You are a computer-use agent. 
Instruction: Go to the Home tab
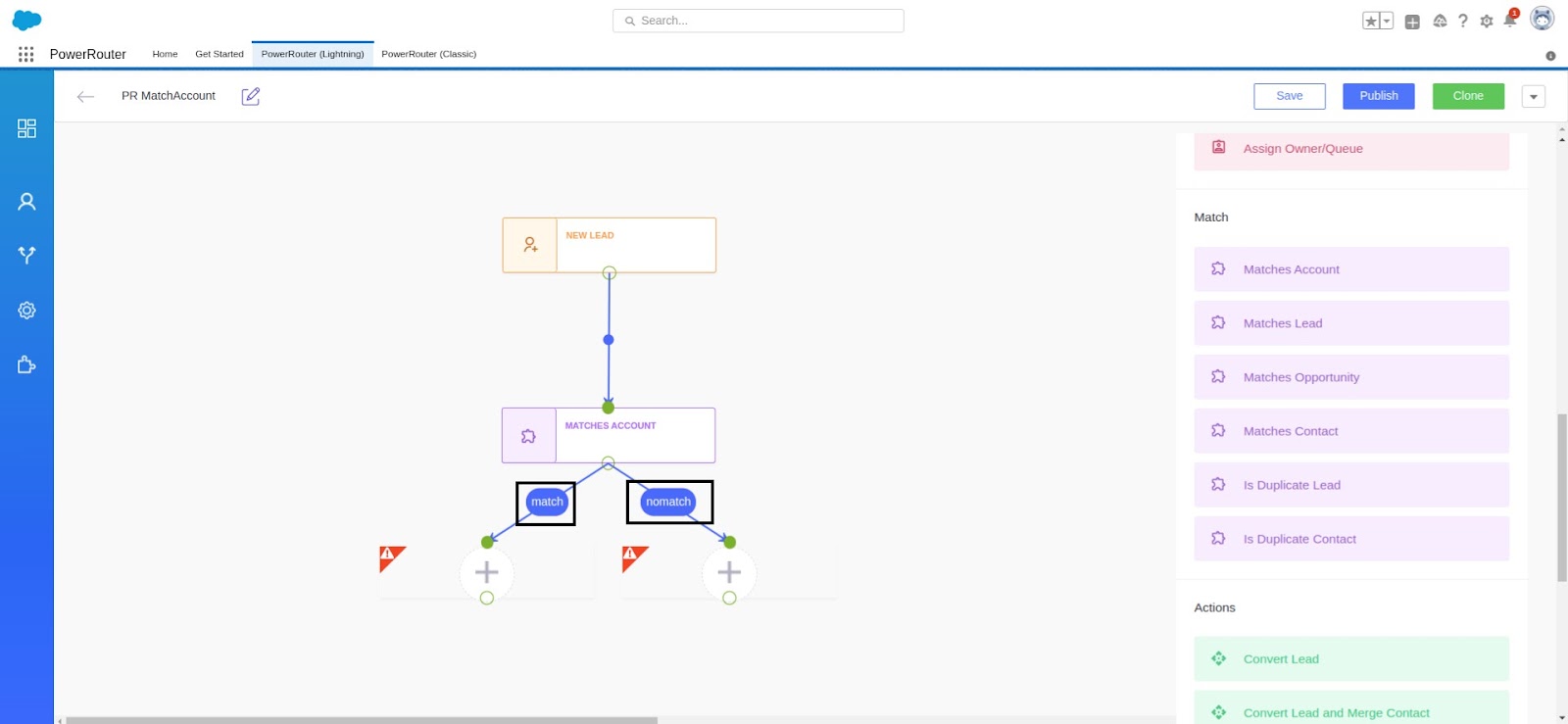pos(165,54)
